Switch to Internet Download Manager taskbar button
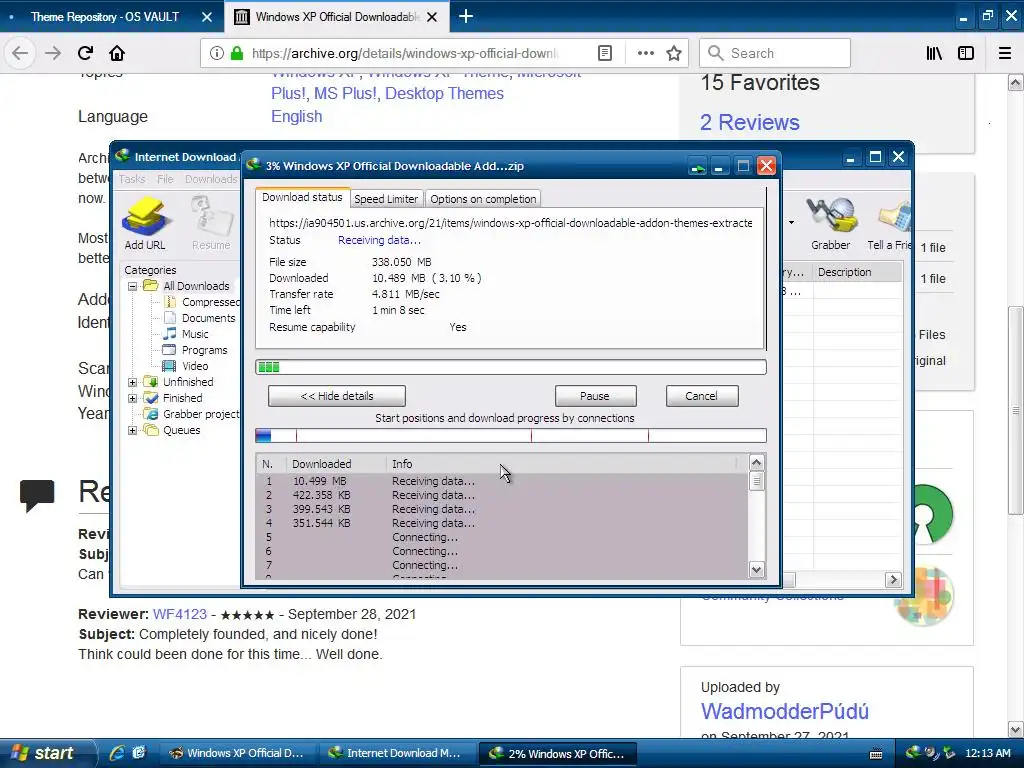The height and width of the screenshot is (768, 1024). click(x=396, y=753)
